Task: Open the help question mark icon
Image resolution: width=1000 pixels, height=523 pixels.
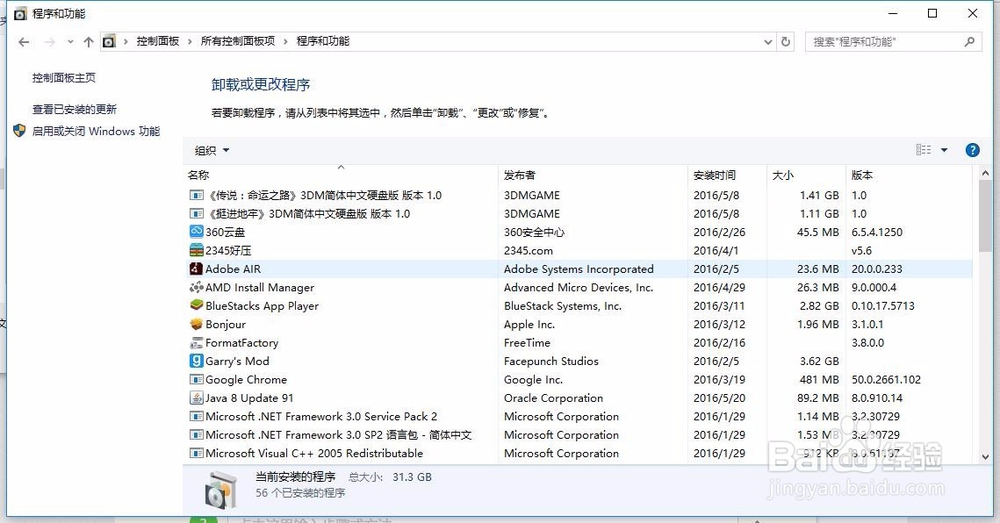Action: point(973,150)
